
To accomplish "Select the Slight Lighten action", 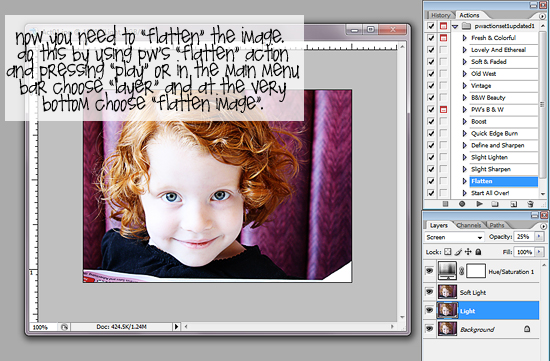I will pyautogui.click(x=489, y=157).
